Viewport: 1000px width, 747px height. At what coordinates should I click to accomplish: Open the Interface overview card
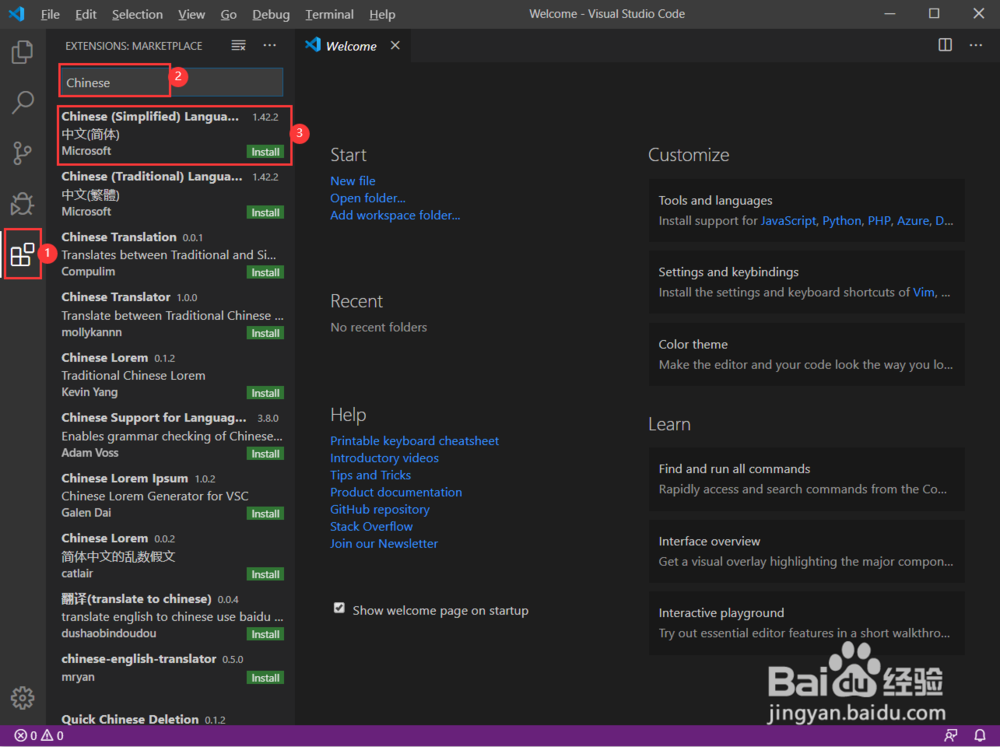[806, 551]
